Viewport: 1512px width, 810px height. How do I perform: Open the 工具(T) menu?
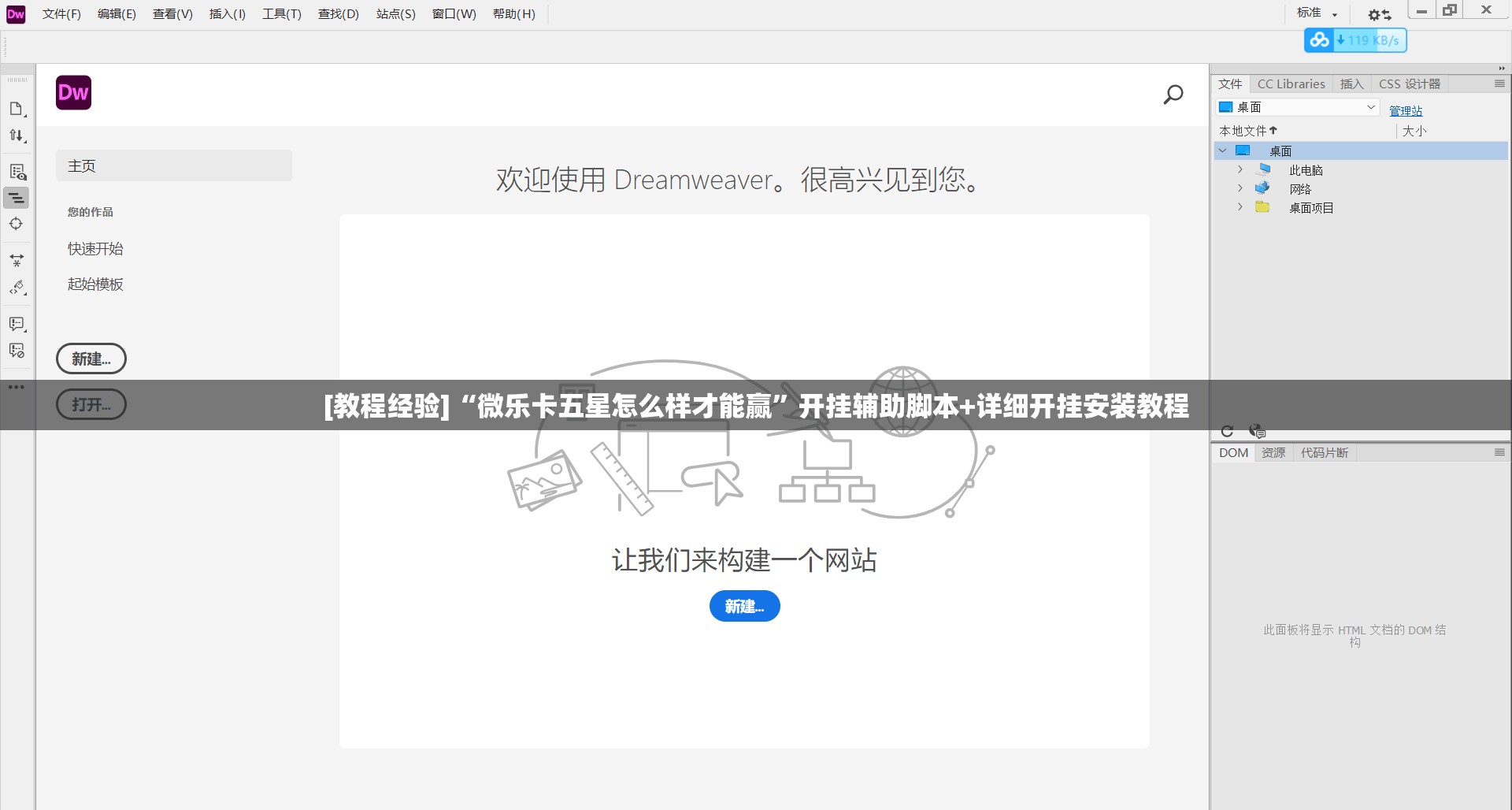(x=282, y=14)
